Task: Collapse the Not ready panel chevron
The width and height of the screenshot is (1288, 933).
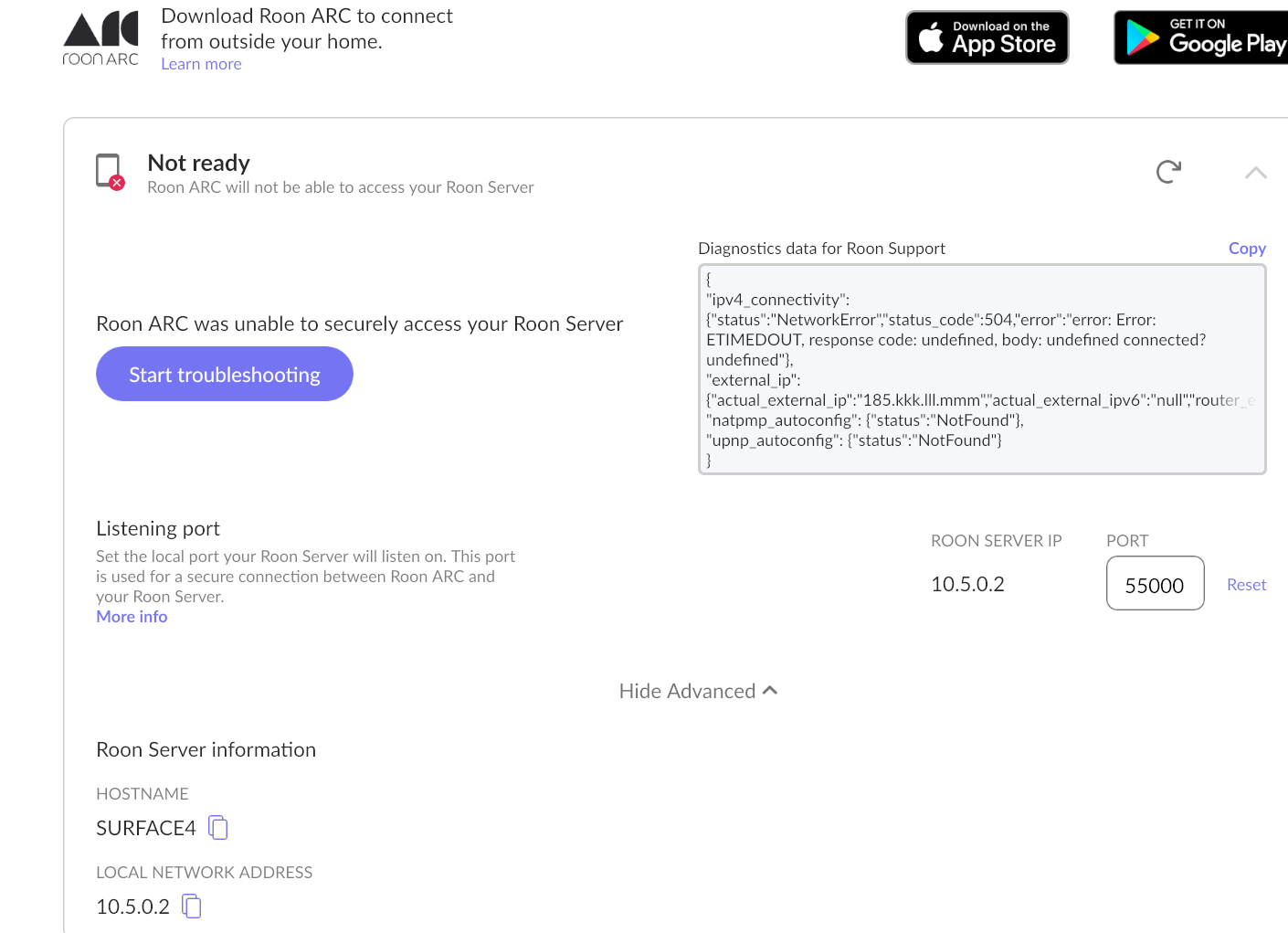Action: [x=1256, y=172]
